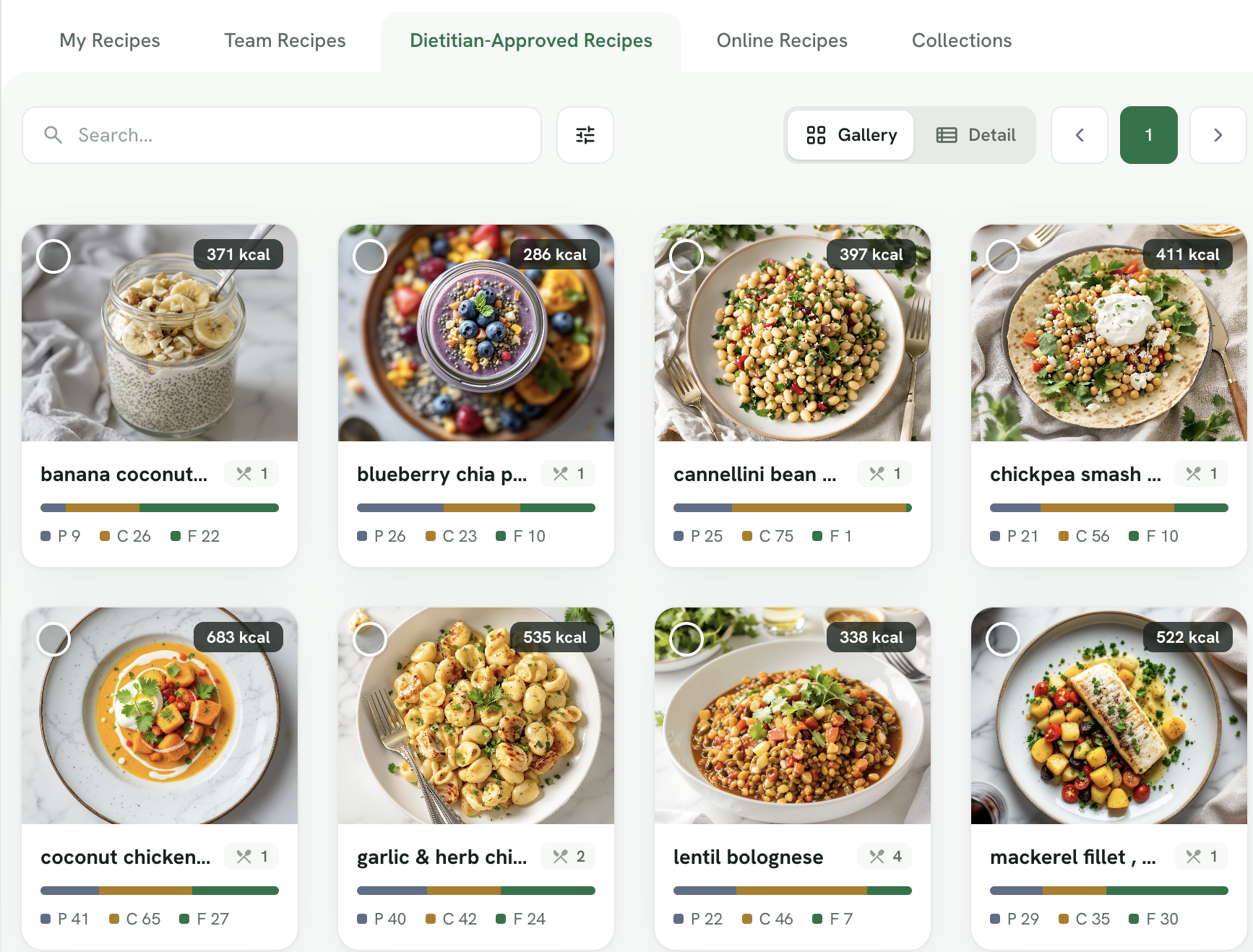Click into the Search input field
Screen dimensions: 1253x952
(282, 135)
